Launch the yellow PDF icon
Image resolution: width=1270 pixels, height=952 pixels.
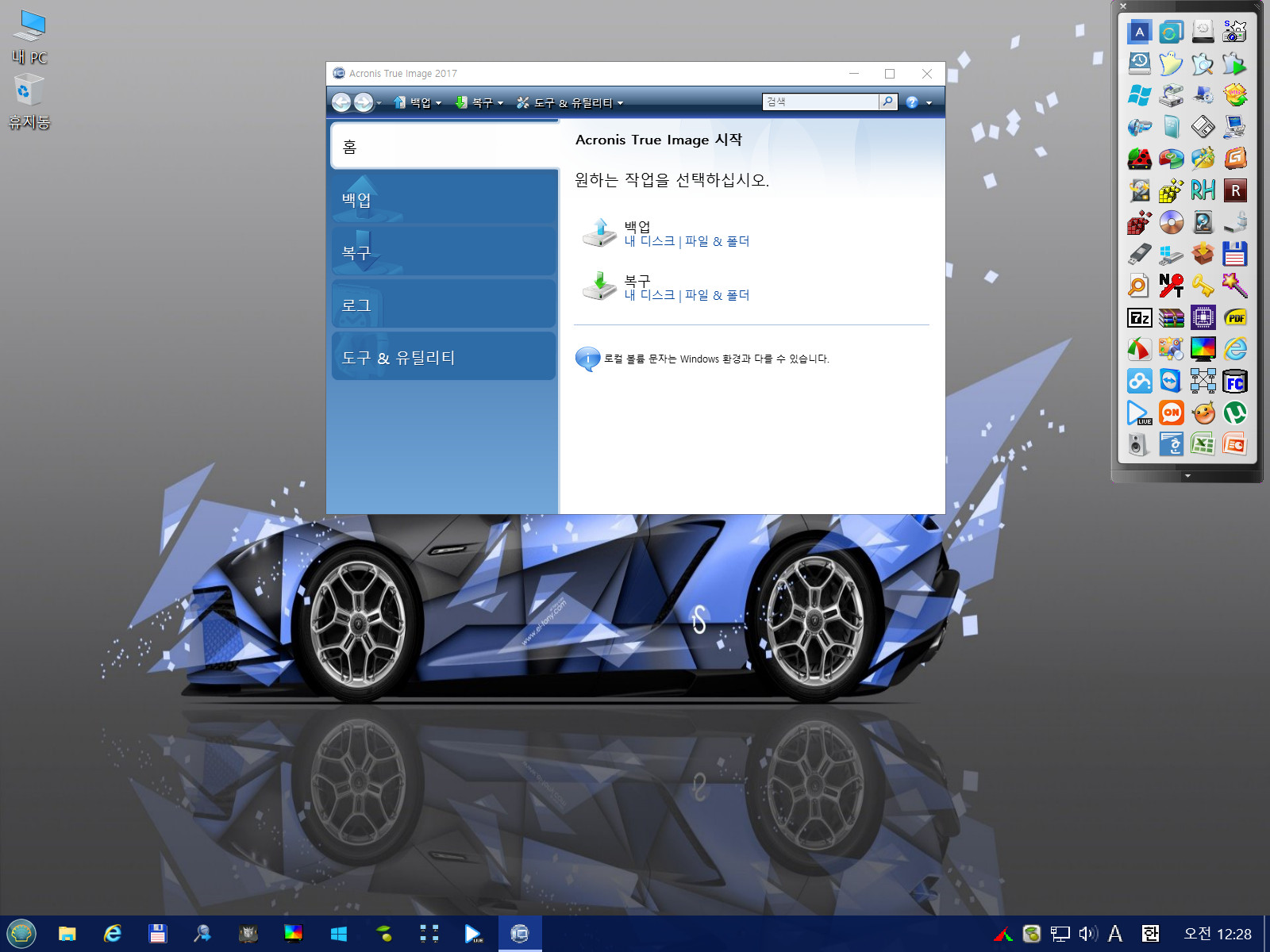tap(1235, 317)
